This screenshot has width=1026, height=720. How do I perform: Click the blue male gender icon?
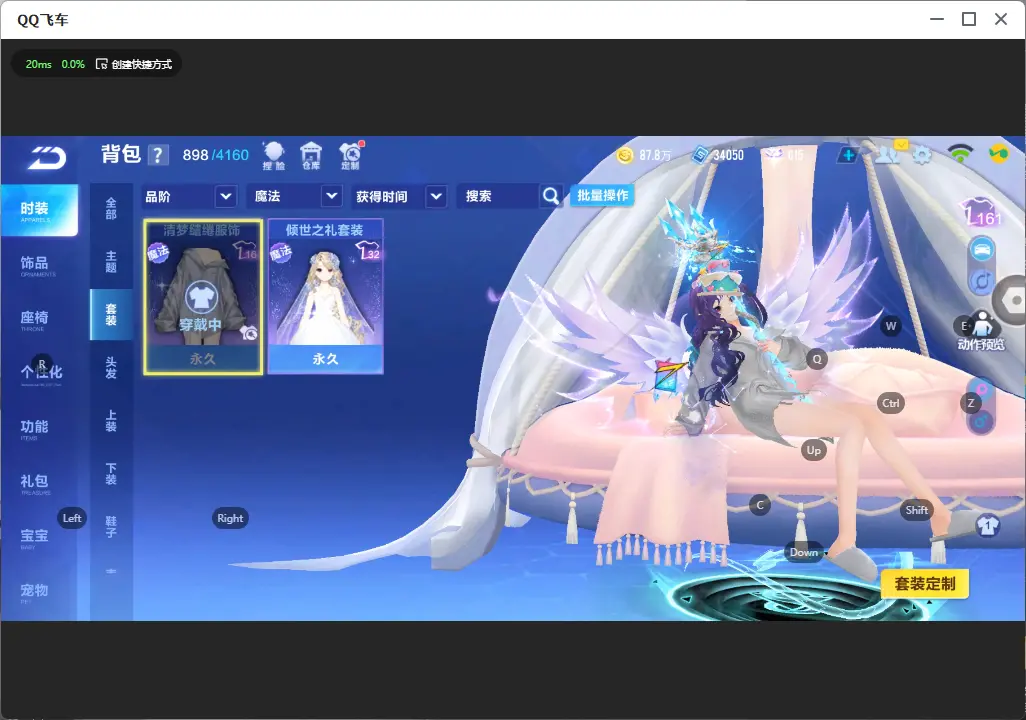tap(982, 421)
